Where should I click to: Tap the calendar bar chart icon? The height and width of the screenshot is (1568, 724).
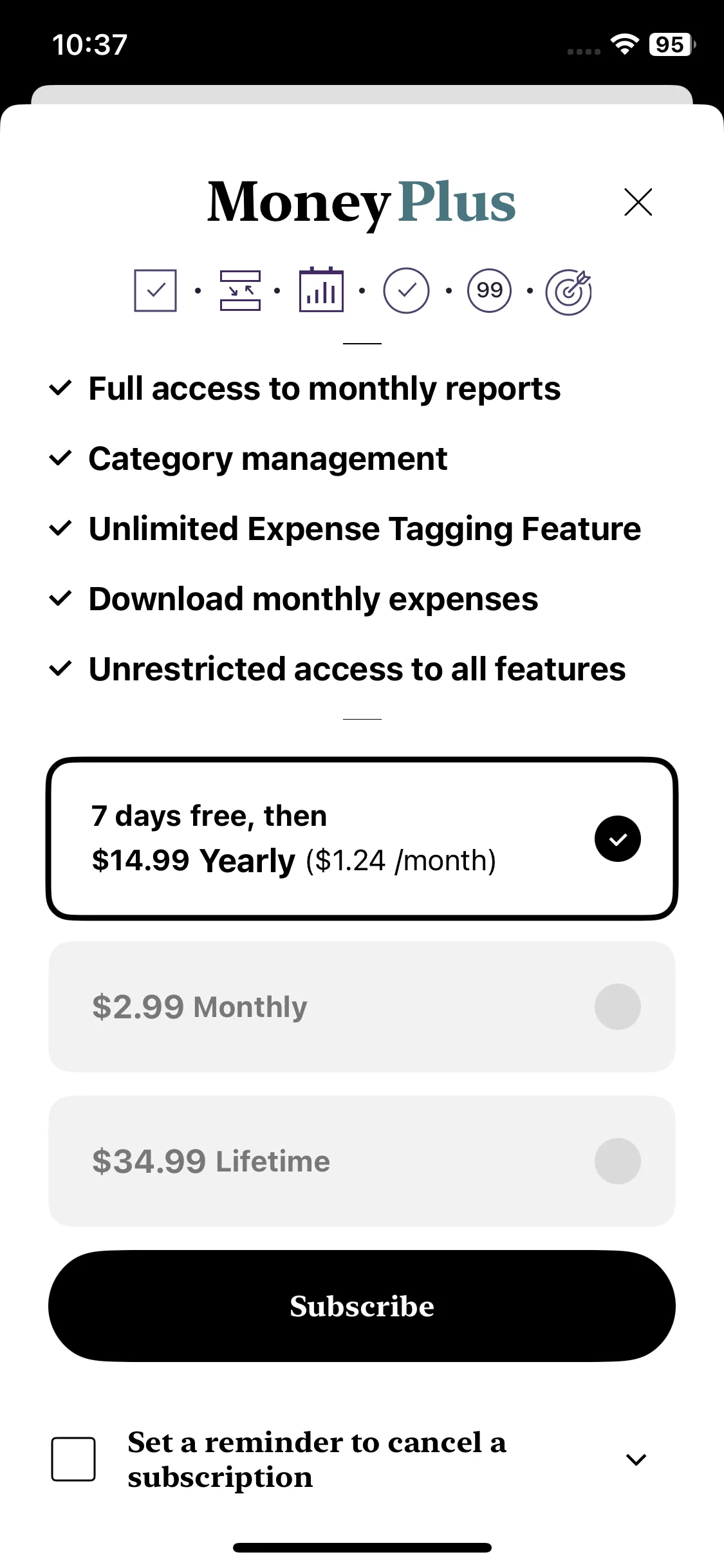click(x=321, y=290)
